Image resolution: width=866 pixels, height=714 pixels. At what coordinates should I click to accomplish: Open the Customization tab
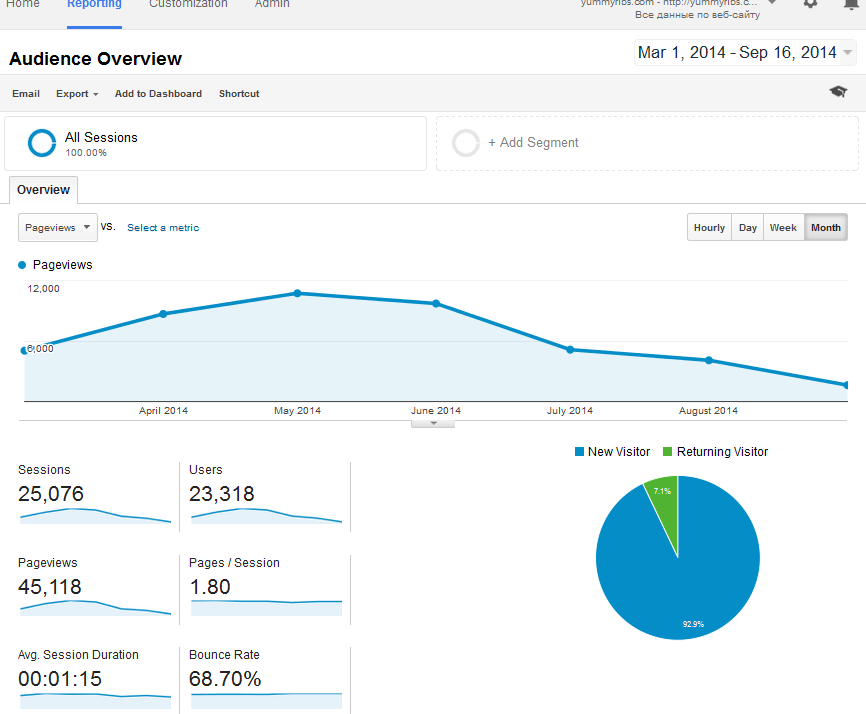(188, 4)
